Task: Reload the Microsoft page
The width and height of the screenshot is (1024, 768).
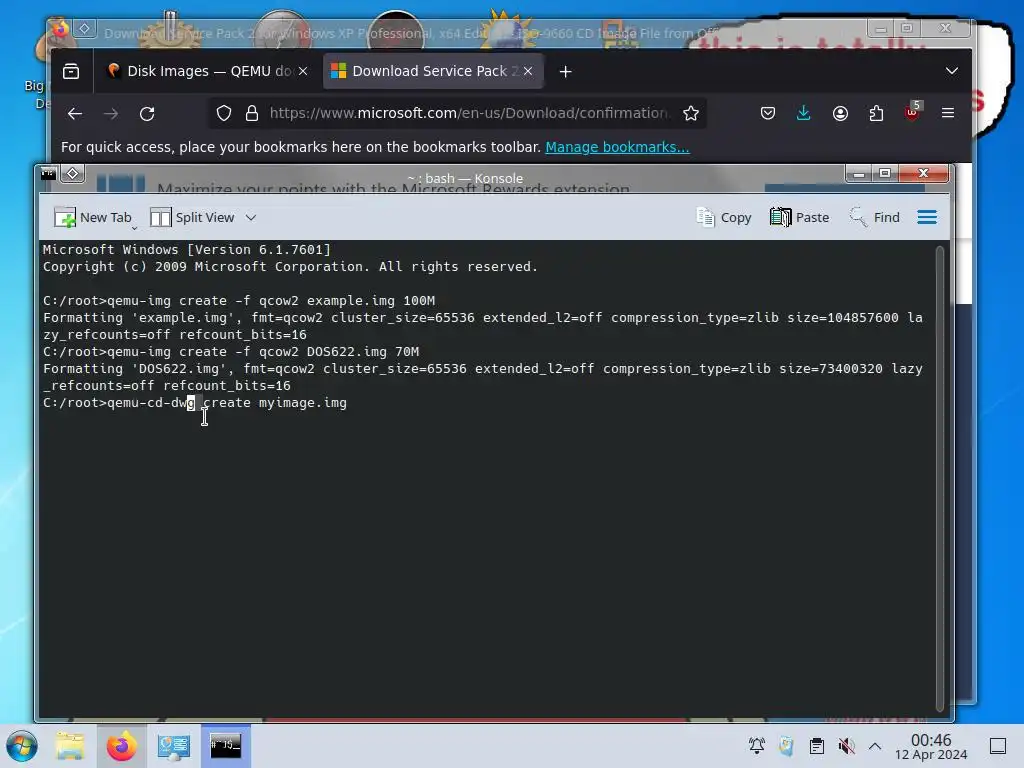Action: pyautogui.click(x=148, y=114)
